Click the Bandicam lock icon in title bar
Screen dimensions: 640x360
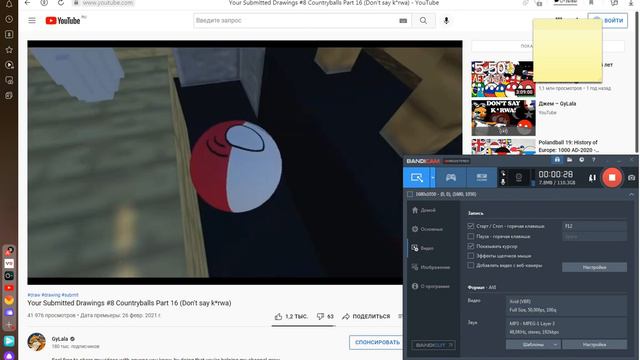coord(557,160)
